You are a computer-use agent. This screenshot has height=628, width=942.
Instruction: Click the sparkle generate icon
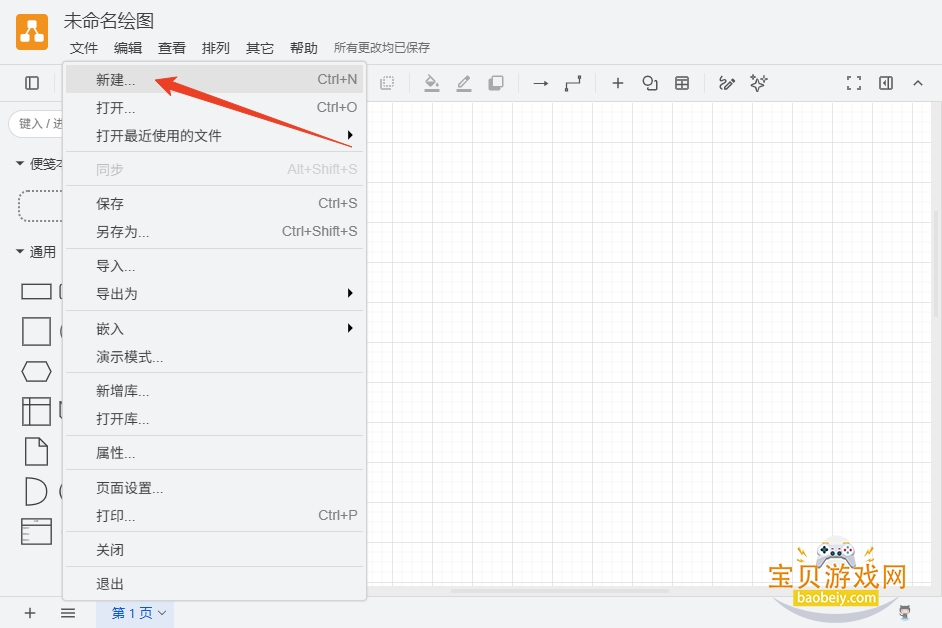[x=759, y=83]
